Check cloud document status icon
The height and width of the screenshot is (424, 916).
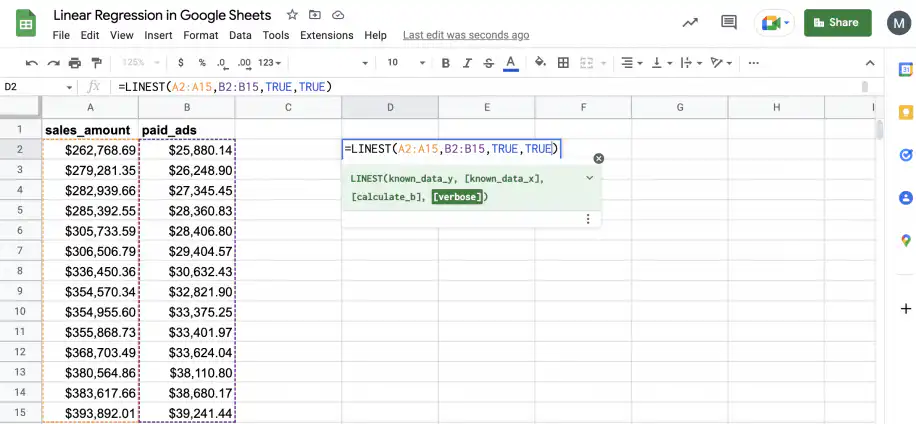point(338,15)
